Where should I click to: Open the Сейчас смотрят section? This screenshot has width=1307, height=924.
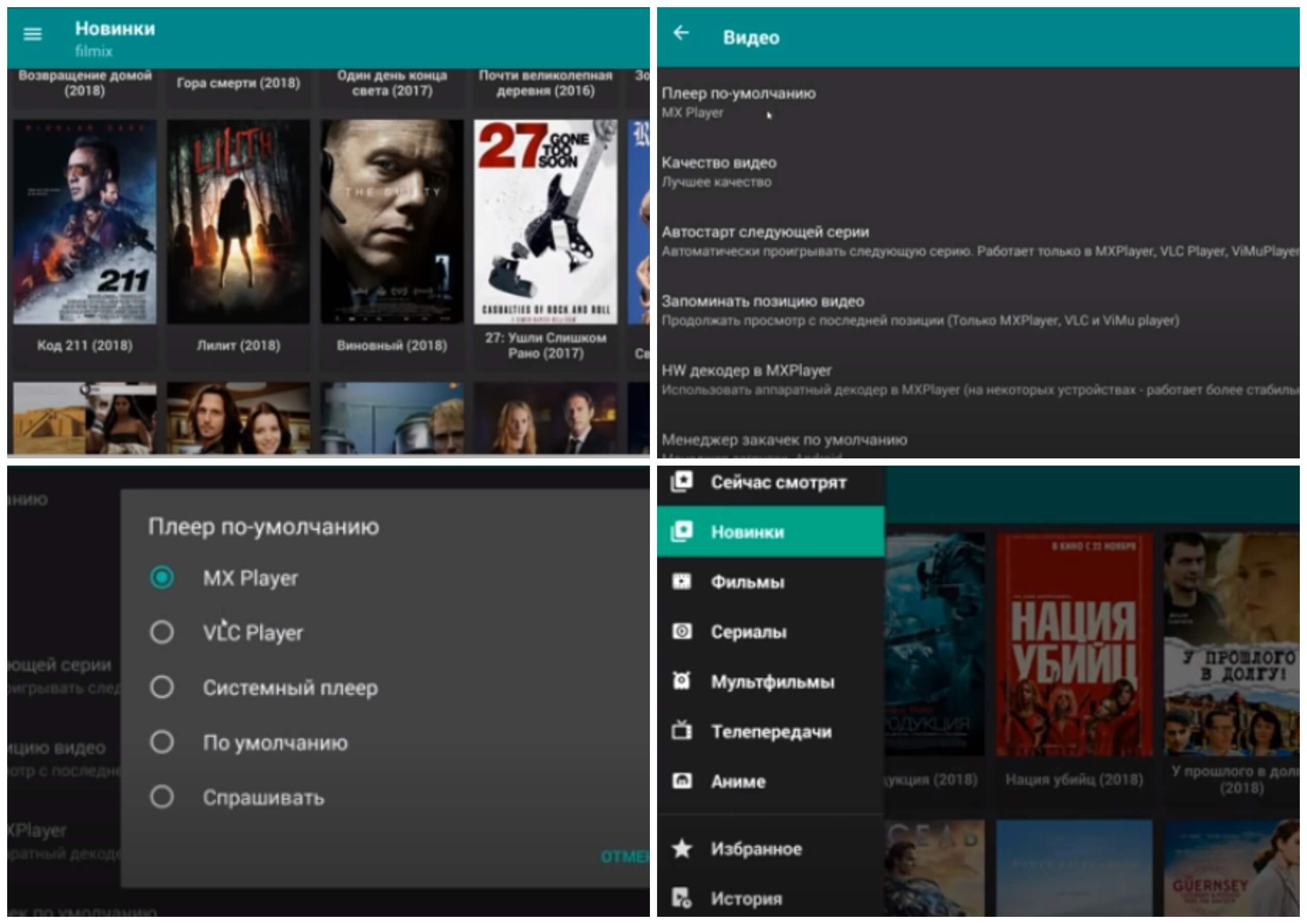[771, 482]
